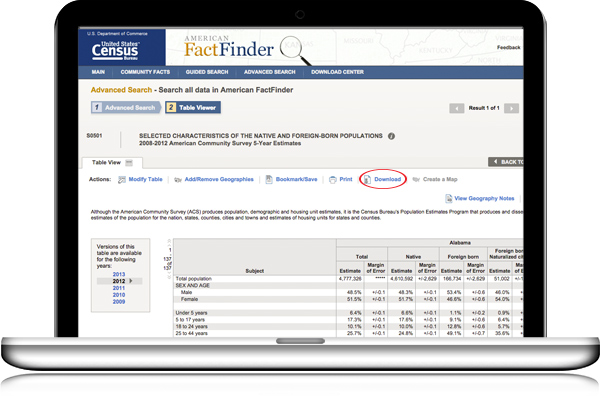Click the Download document icon

[x=367, y=179]
